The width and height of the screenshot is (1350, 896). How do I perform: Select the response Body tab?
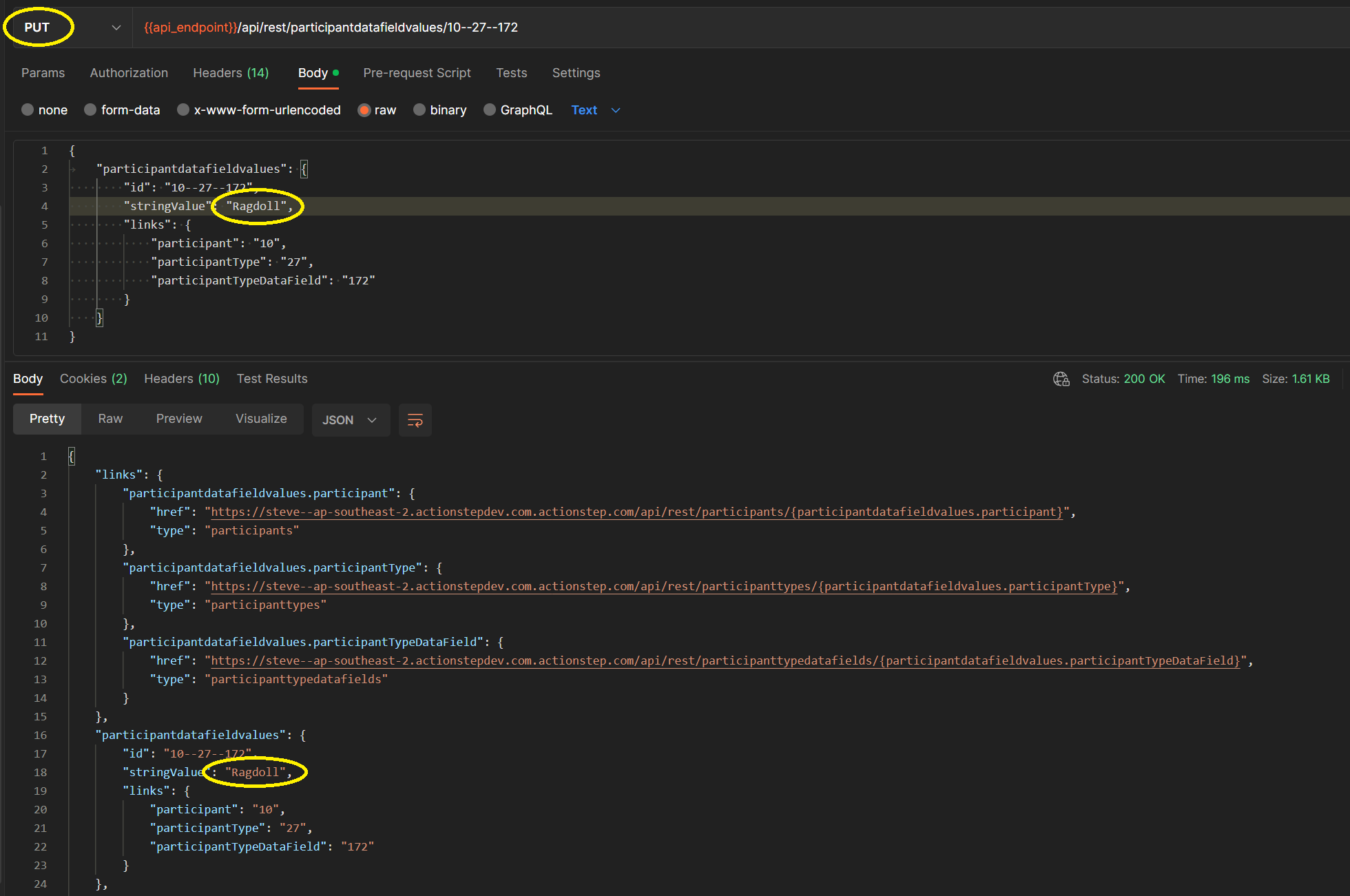pyautogui.click(x=28, y=379)
